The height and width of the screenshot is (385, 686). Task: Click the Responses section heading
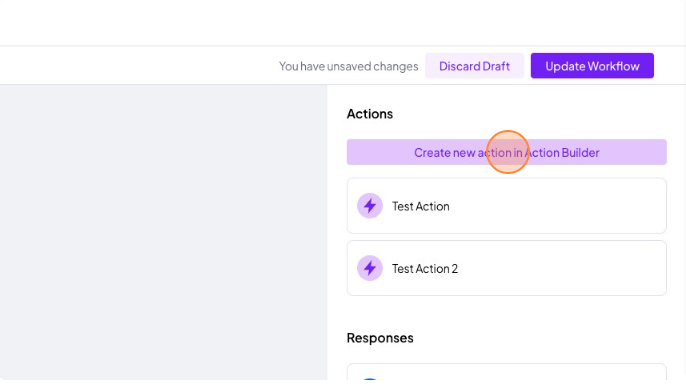pyautogui.click(x=380, y=338)
